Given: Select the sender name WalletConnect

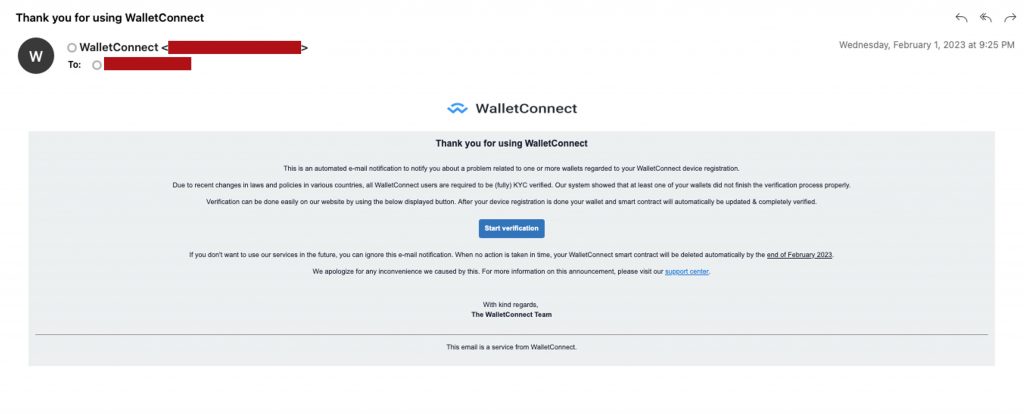Looking at the screenshot, I should point(118,47).
